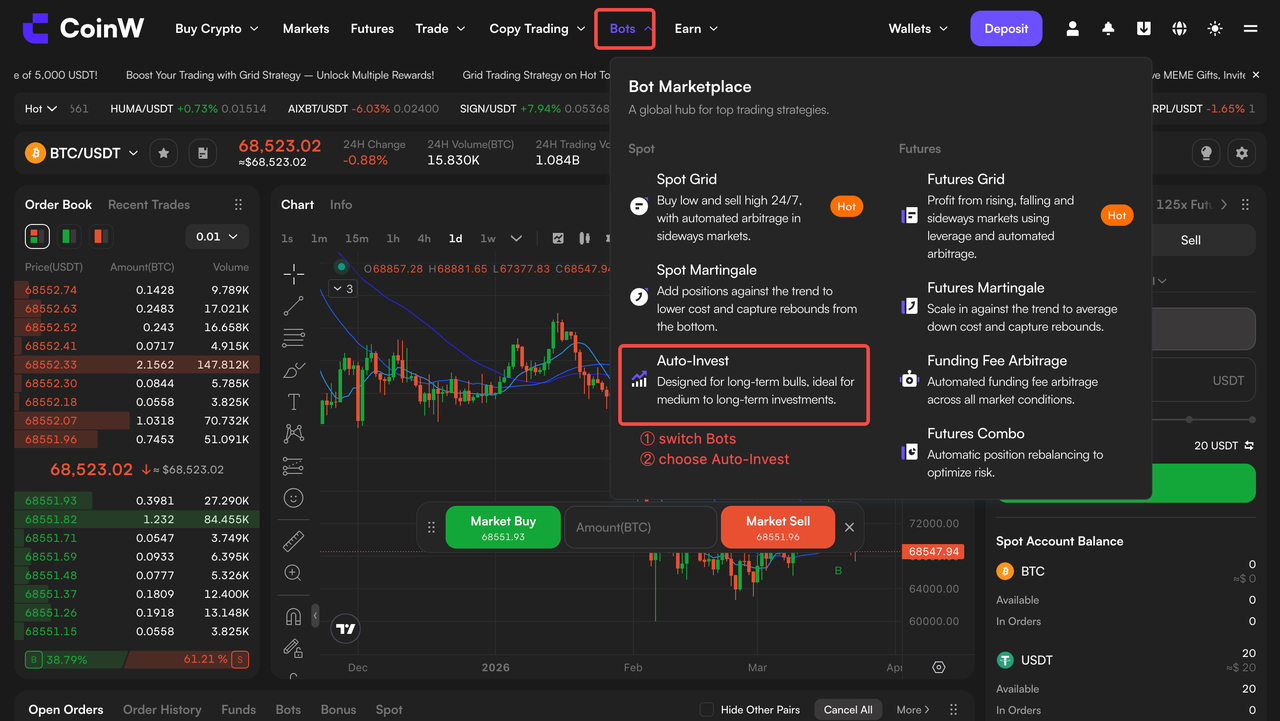
Task: Expand the Buy Crypto menu
Action: click(217, 29)
